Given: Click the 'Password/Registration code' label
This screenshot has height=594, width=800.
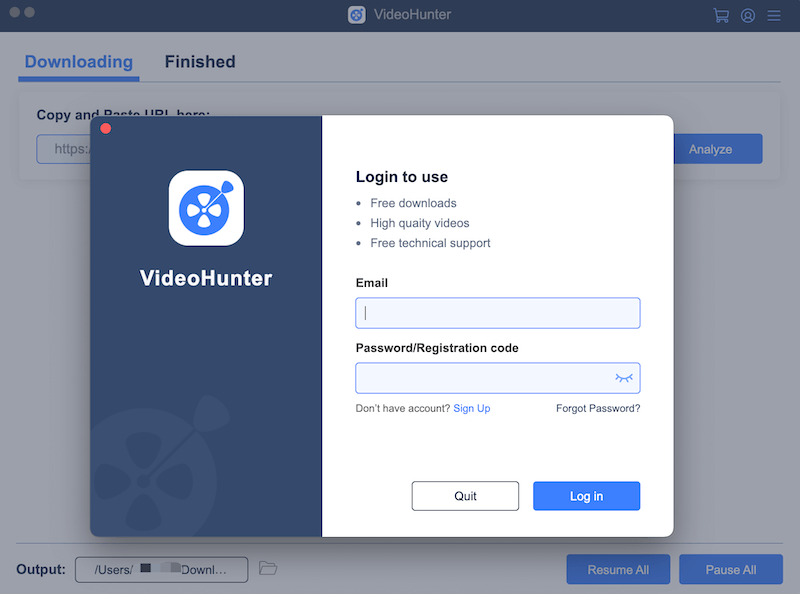Looking at the screenshot, I should point(437,348).
